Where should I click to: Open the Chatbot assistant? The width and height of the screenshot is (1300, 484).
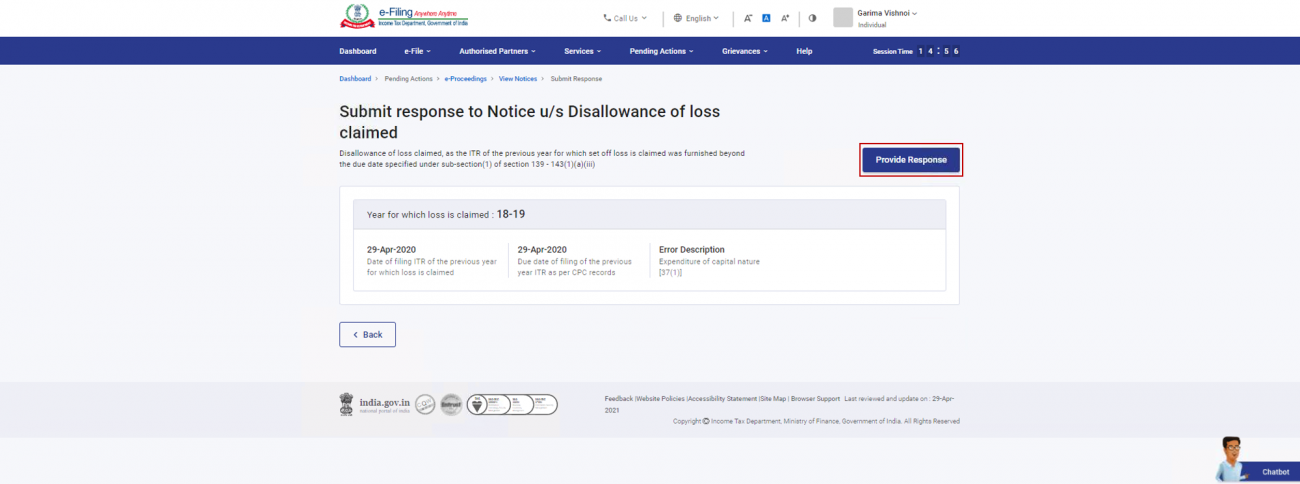[x=1255, y=461]
